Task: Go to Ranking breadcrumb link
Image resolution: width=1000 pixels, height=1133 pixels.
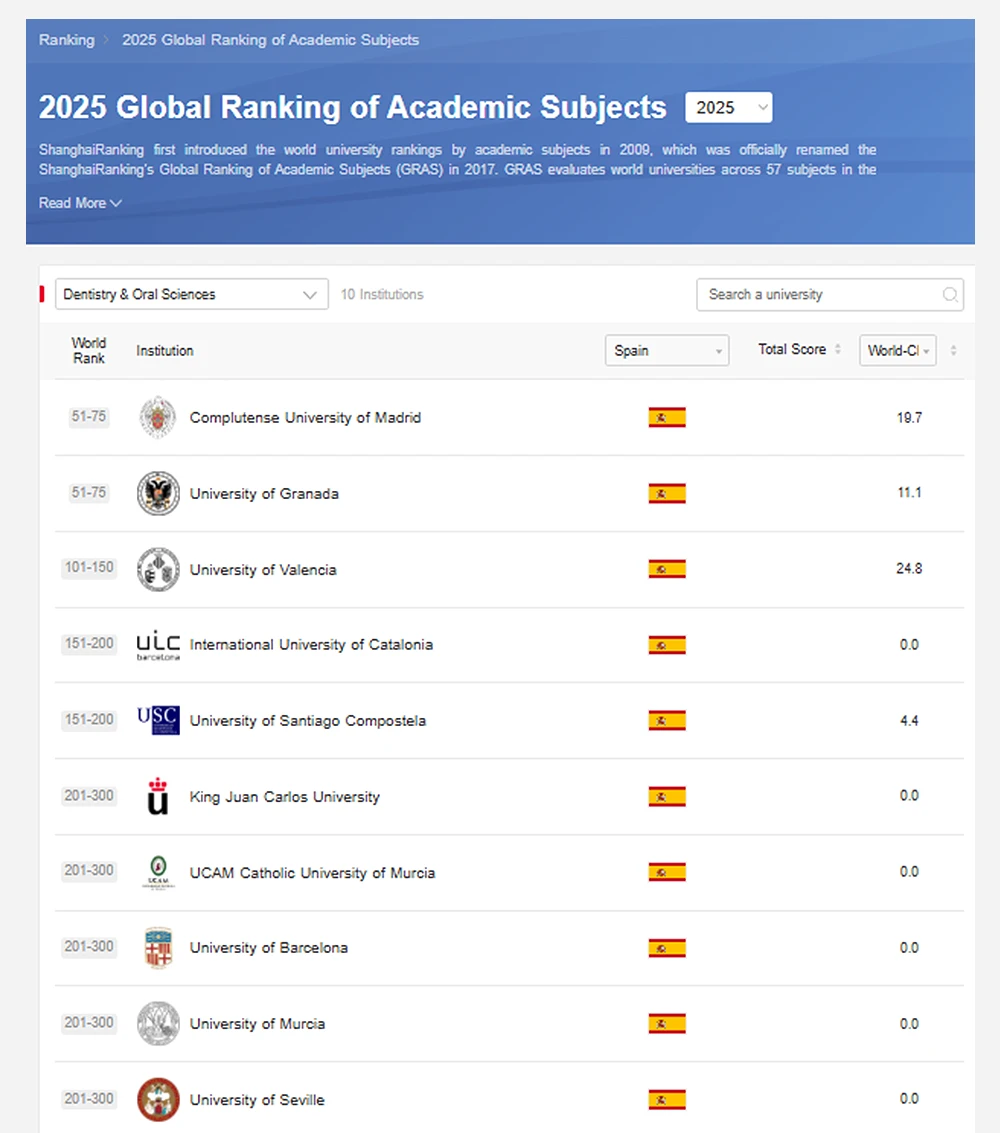Action: [66, 40]
